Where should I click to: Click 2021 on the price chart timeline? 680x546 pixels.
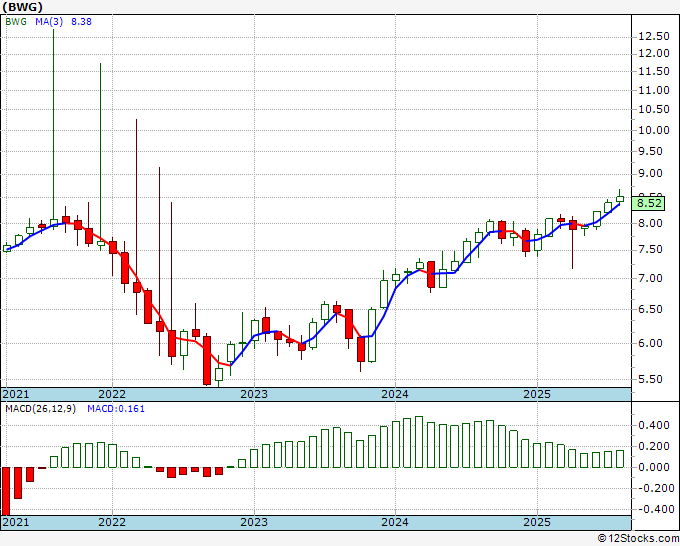tap(16, 394)
